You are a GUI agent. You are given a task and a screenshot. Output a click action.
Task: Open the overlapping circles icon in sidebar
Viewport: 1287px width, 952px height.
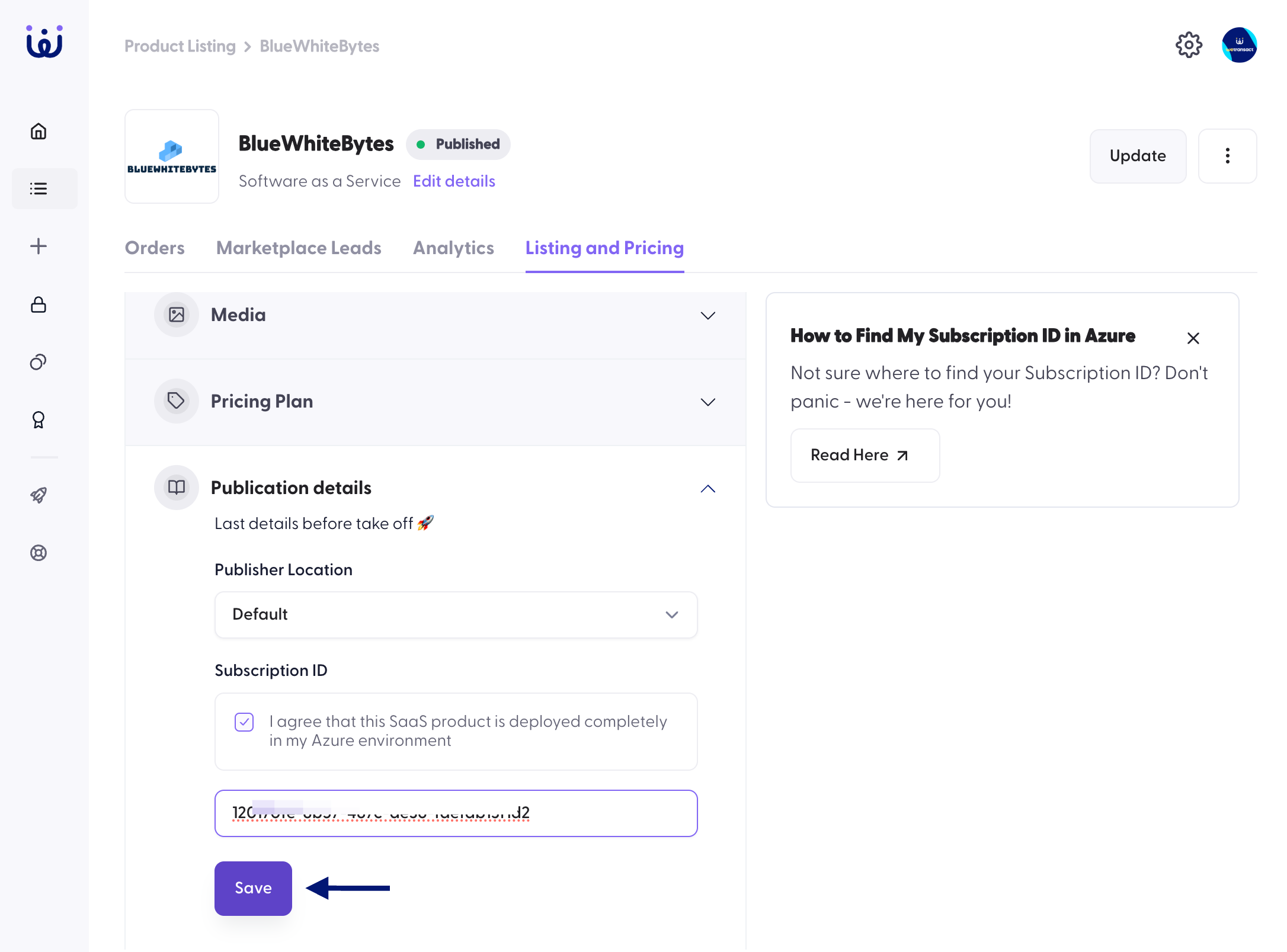coord(39,362)
